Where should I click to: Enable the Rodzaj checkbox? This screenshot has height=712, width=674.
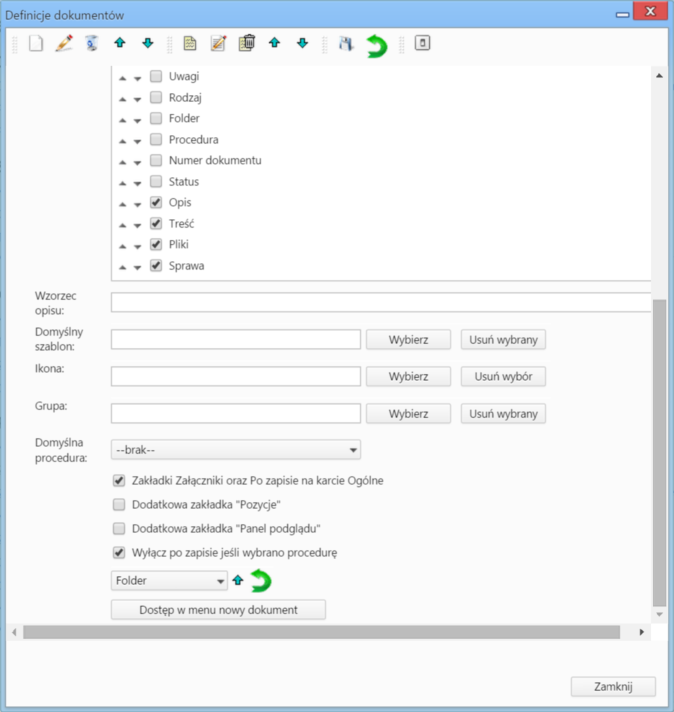coord(156,97)
